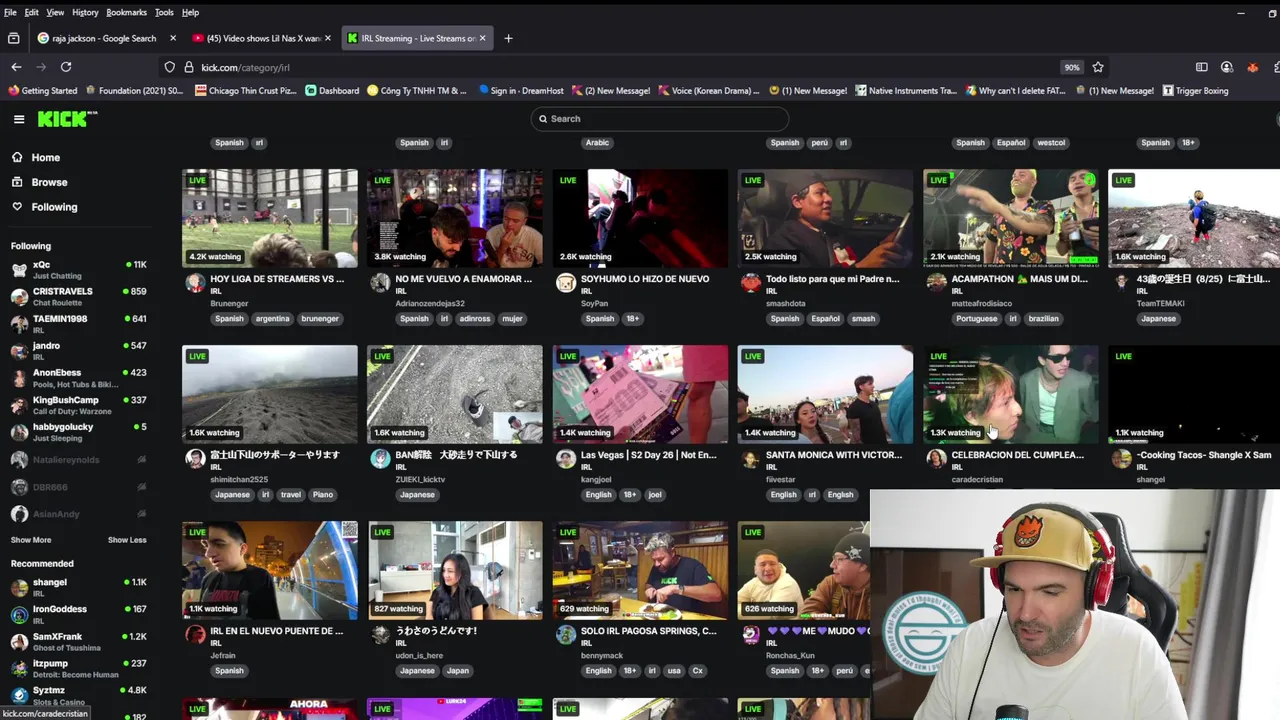Close the IRL Streaming tab
The height and width of the screenshot is (720, 1280).
(x=483, y=38)
